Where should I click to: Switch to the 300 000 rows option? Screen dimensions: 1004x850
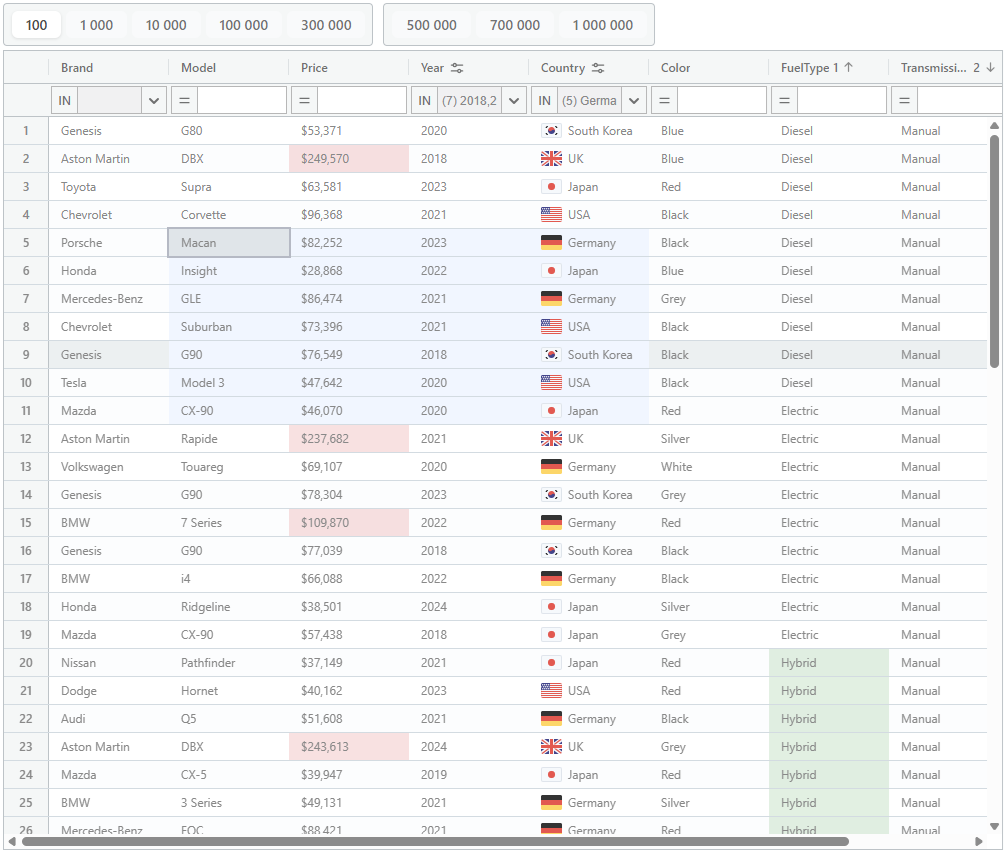pos(327,25)
